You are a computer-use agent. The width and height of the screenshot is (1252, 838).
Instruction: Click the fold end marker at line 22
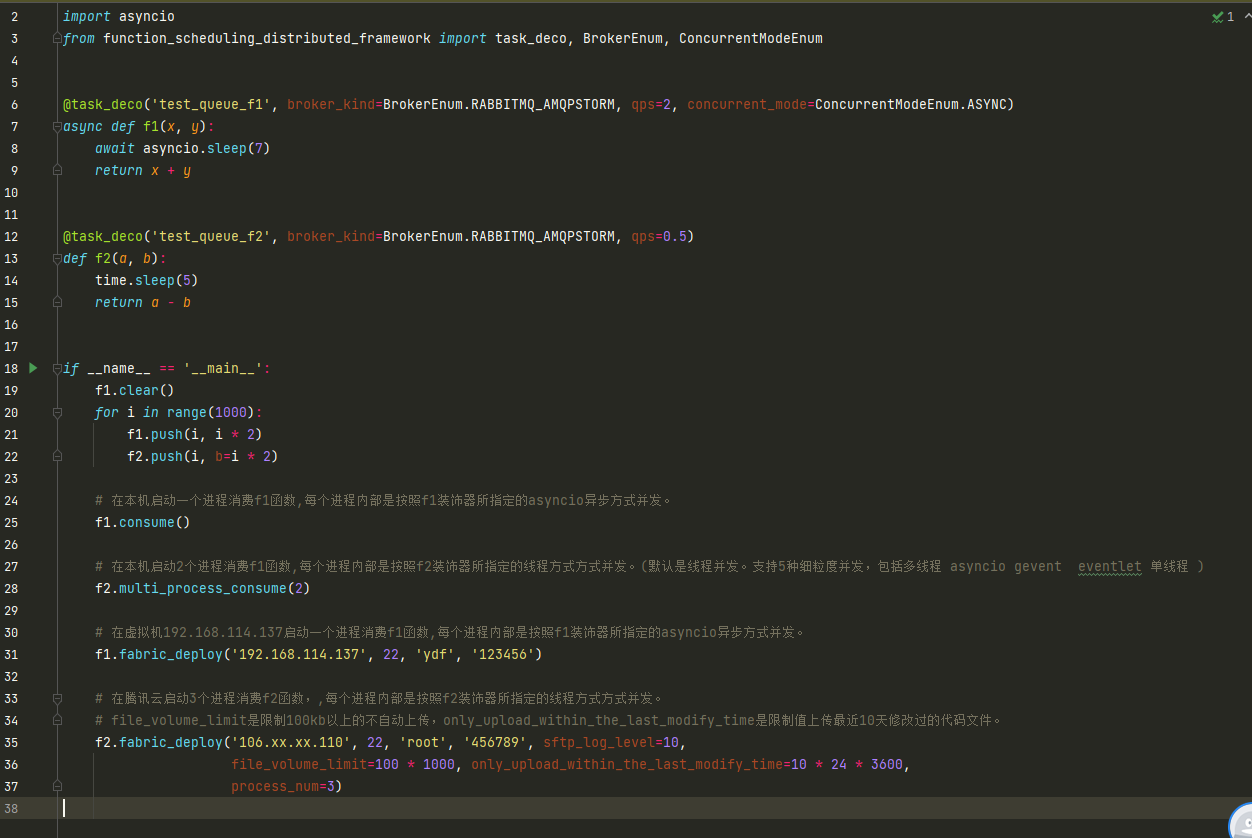coord(57,456)
